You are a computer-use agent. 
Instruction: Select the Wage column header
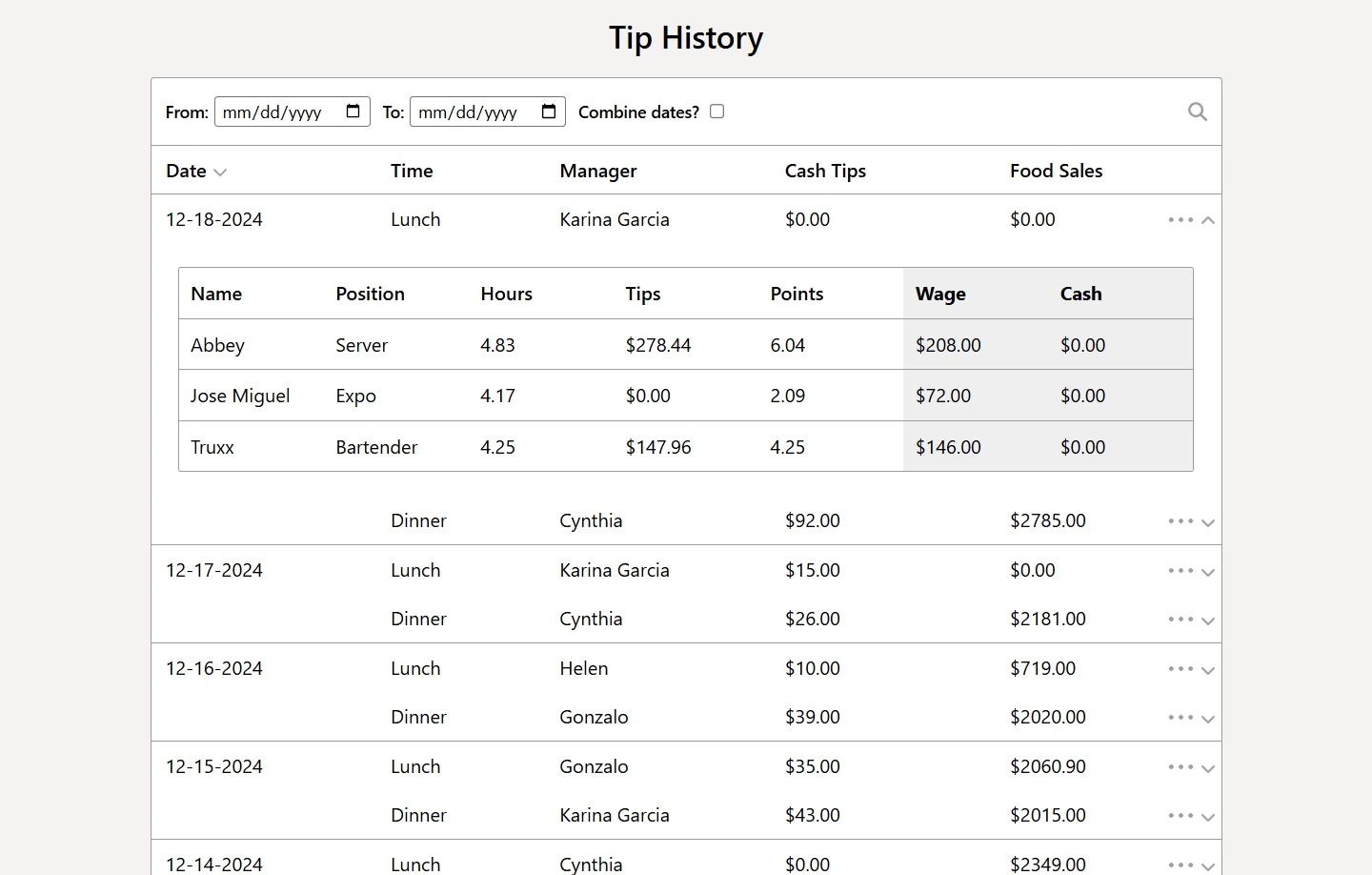tap(939, 294)
